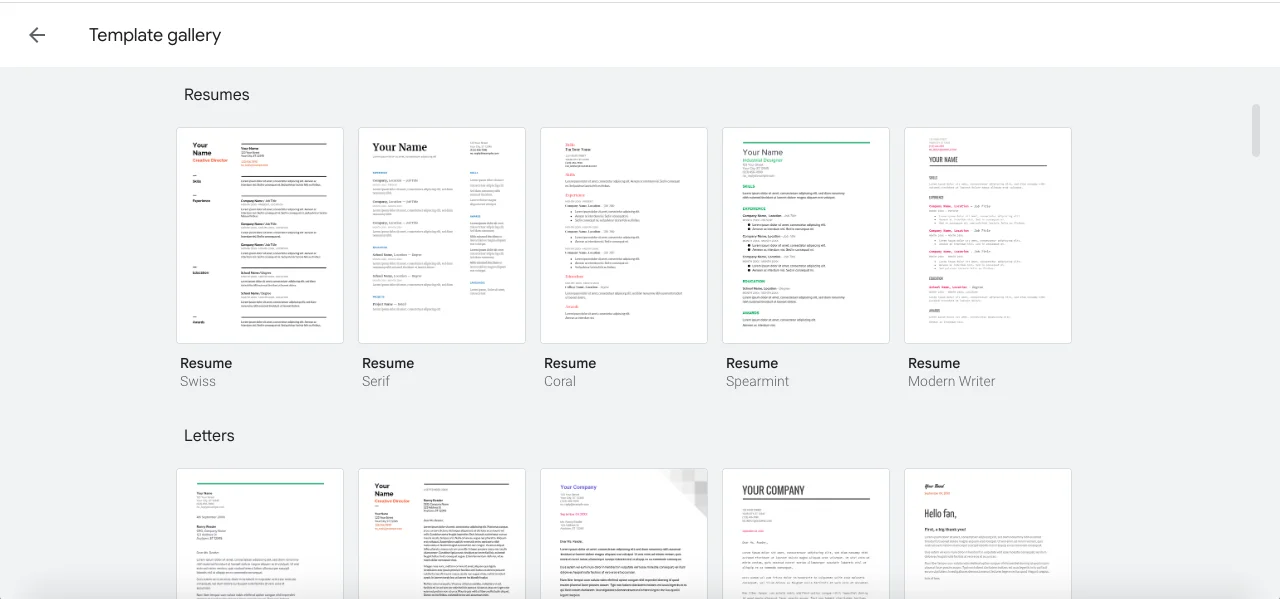Click the 'Spearmint' caption text
This screenshot has width=1280, height=599.
757,381
